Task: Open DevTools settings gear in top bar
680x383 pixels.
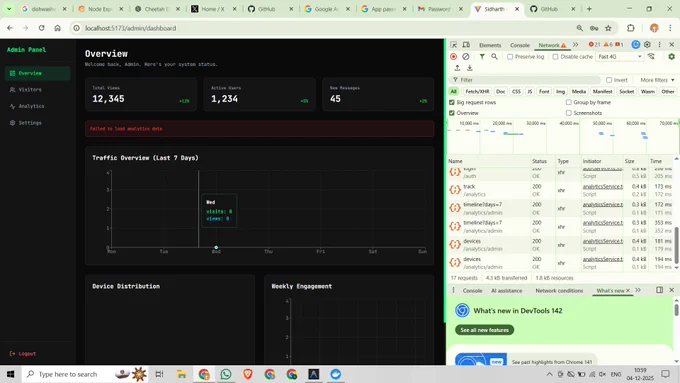Action: pyautogui.click(x=647, y=45)
